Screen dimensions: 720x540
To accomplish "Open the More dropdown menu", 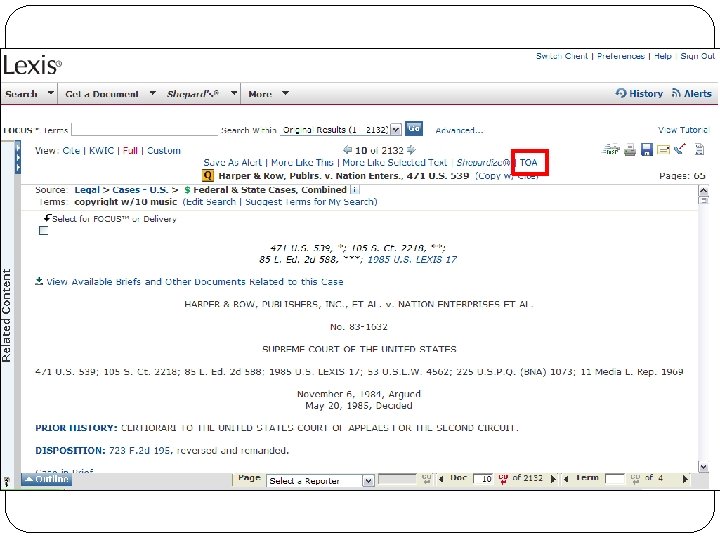I will click(285, 93).
